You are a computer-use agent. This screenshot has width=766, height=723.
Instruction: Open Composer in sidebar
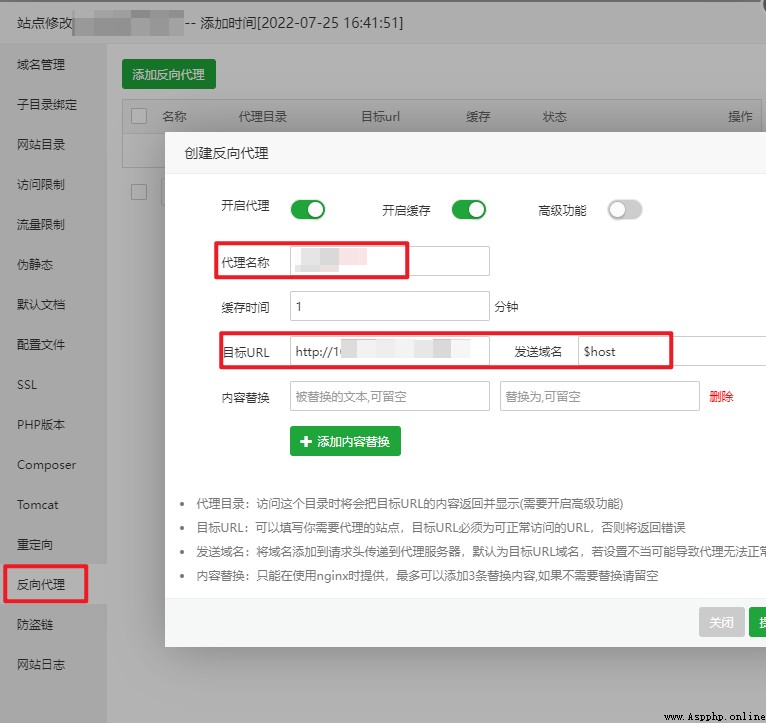pyautogui.click(x=46, y=465)
